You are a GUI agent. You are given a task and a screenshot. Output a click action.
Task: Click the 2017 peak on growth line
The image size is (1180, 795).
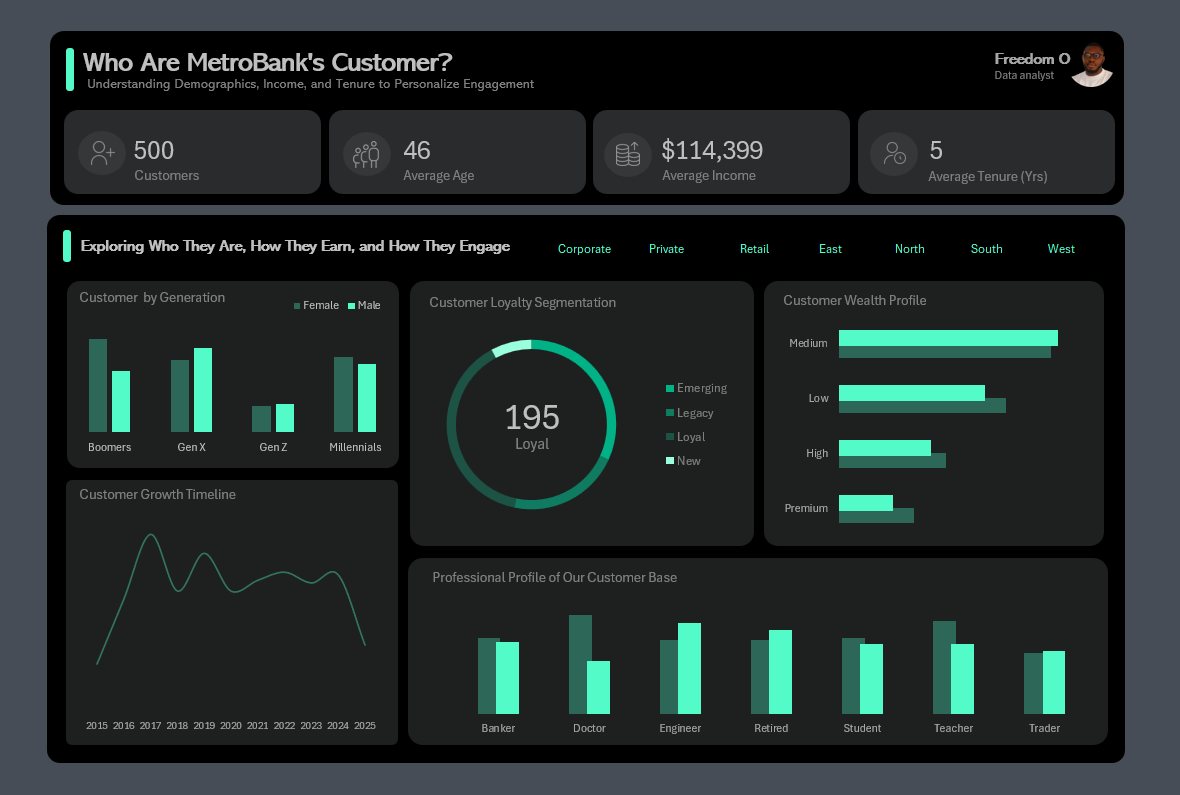point(151,535)
